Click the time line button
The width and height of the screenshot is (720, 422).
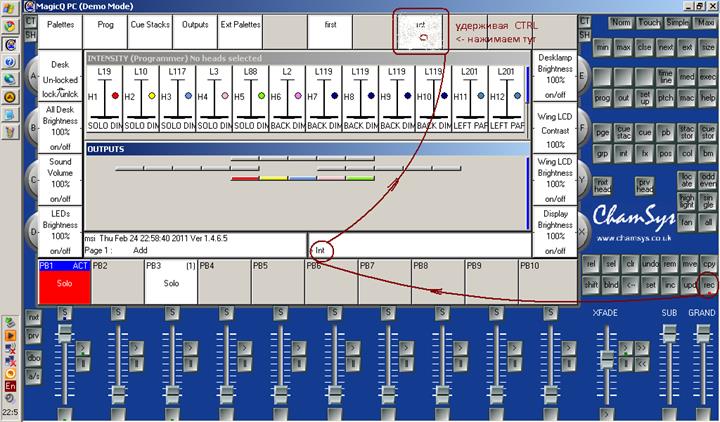(x=665, y=77)
